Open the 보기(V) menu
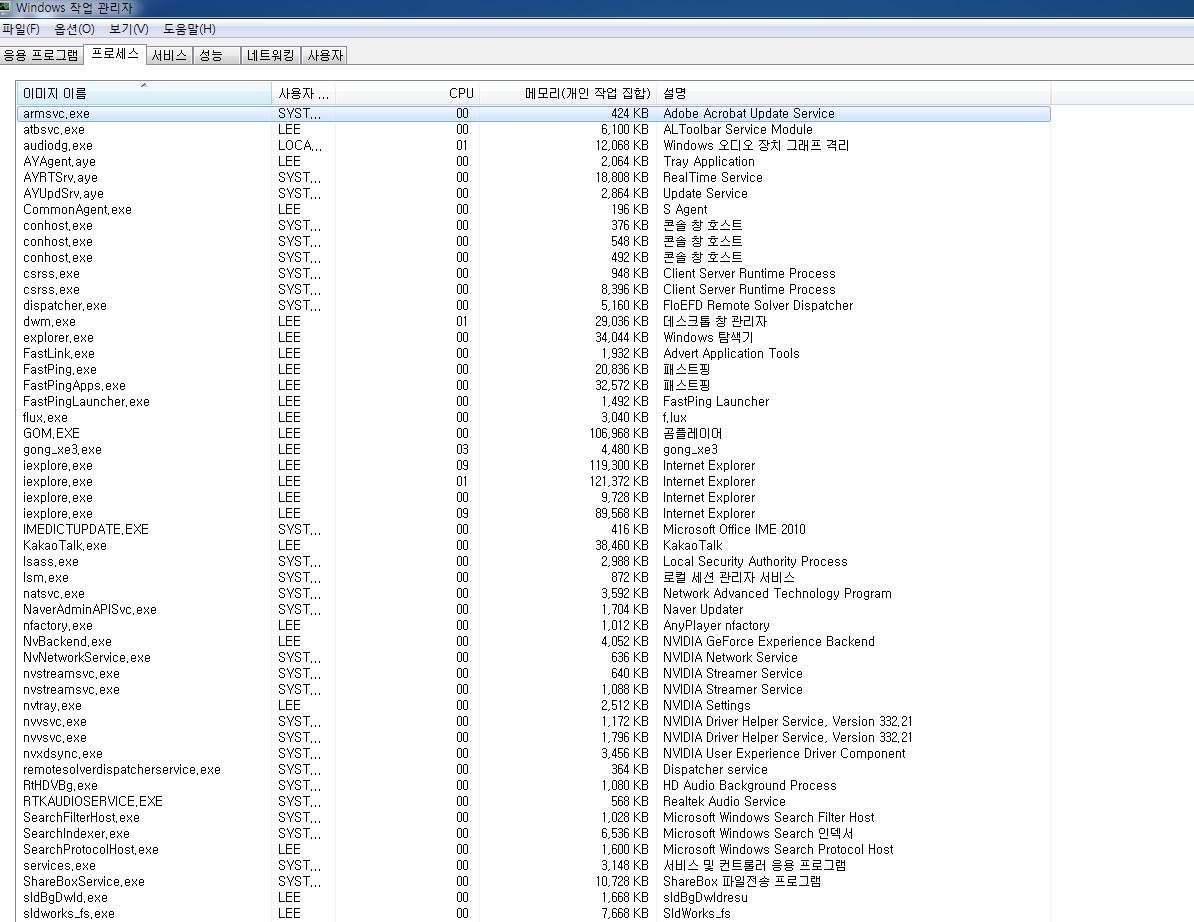Viewport: 1194px width, 922px height. coord(128,29)
